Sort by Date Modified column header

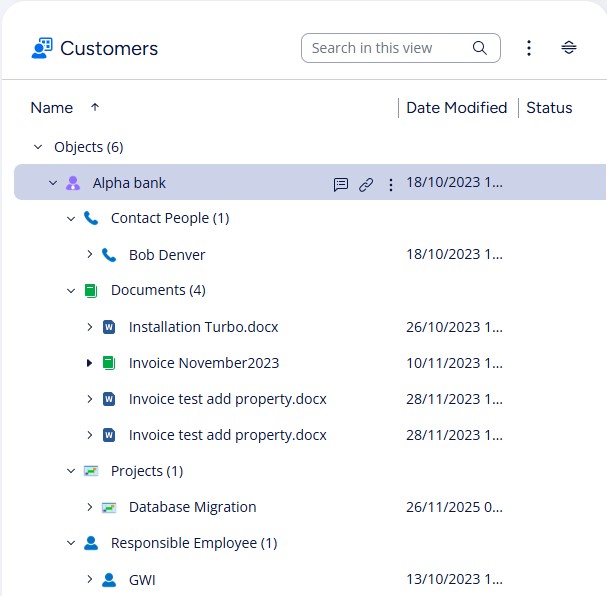[456, 108]
